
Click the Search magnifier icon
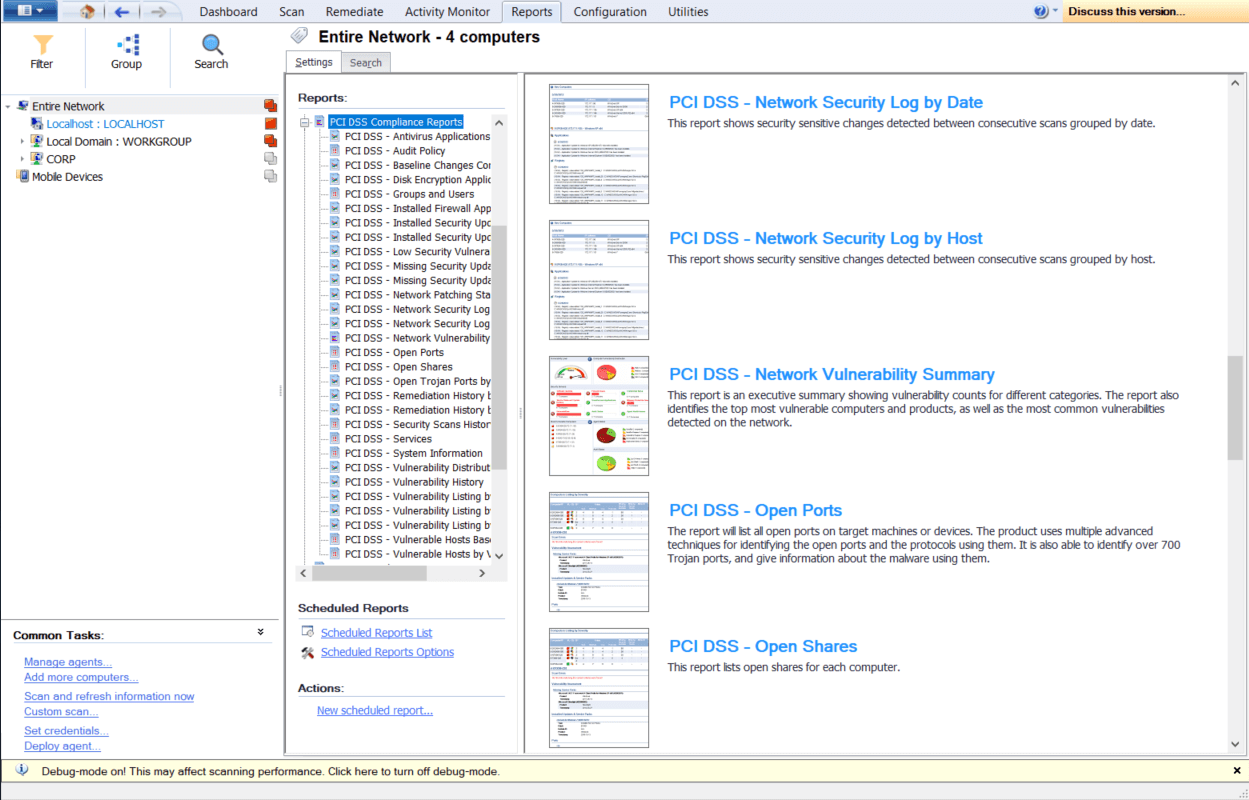pyautogui.click(x=211, y=45)
